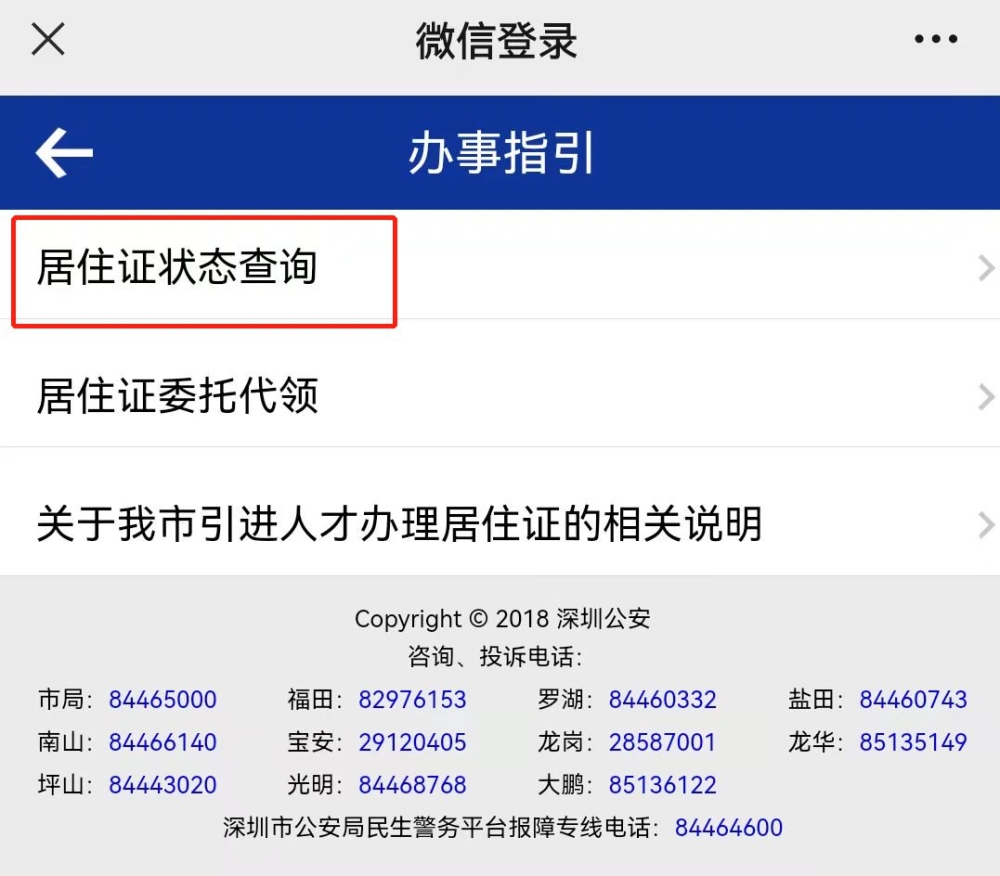
Task: Click the 市局 label
Action: click(65, 699)
